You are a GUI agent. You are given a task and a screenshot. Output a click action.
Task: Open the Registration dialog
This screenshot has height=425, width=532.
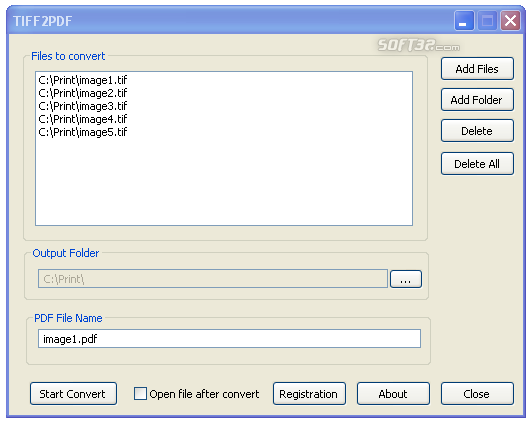(309, 394)
